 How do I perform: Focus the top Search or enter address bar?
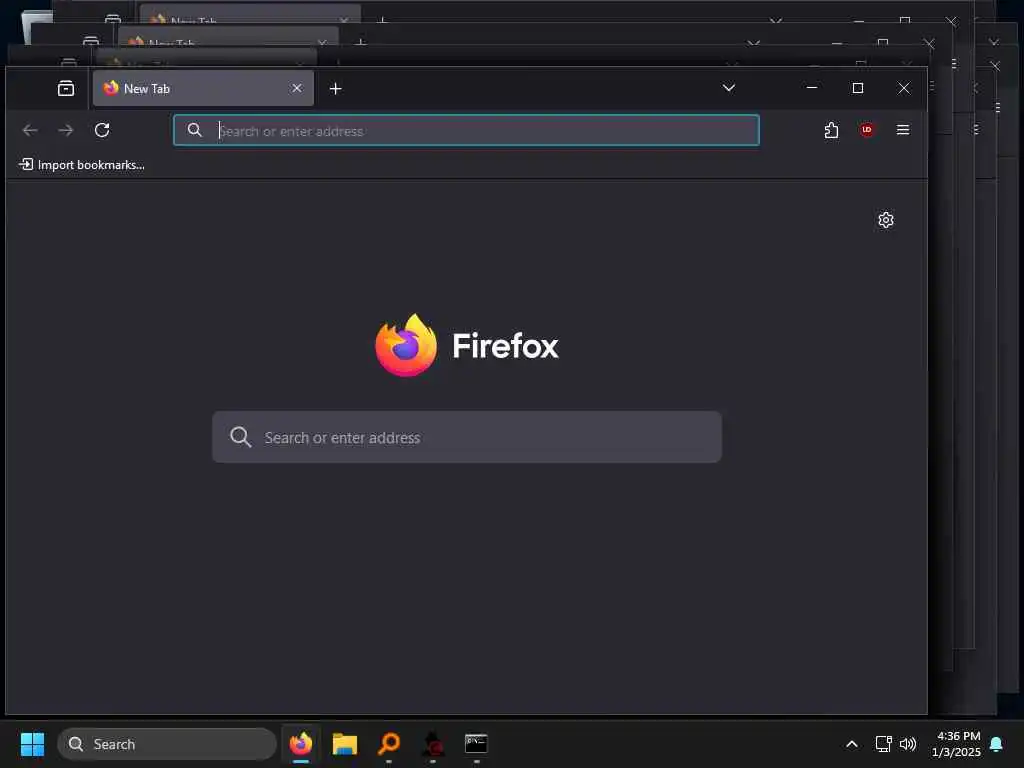(x=466, y=130)
